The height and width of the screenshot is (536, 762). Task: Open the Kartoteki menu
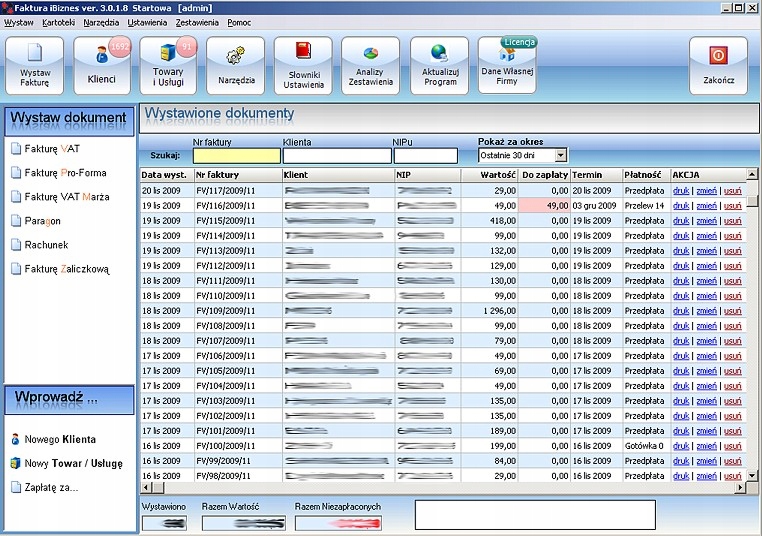pyautogui.click(x=58, y=22)
